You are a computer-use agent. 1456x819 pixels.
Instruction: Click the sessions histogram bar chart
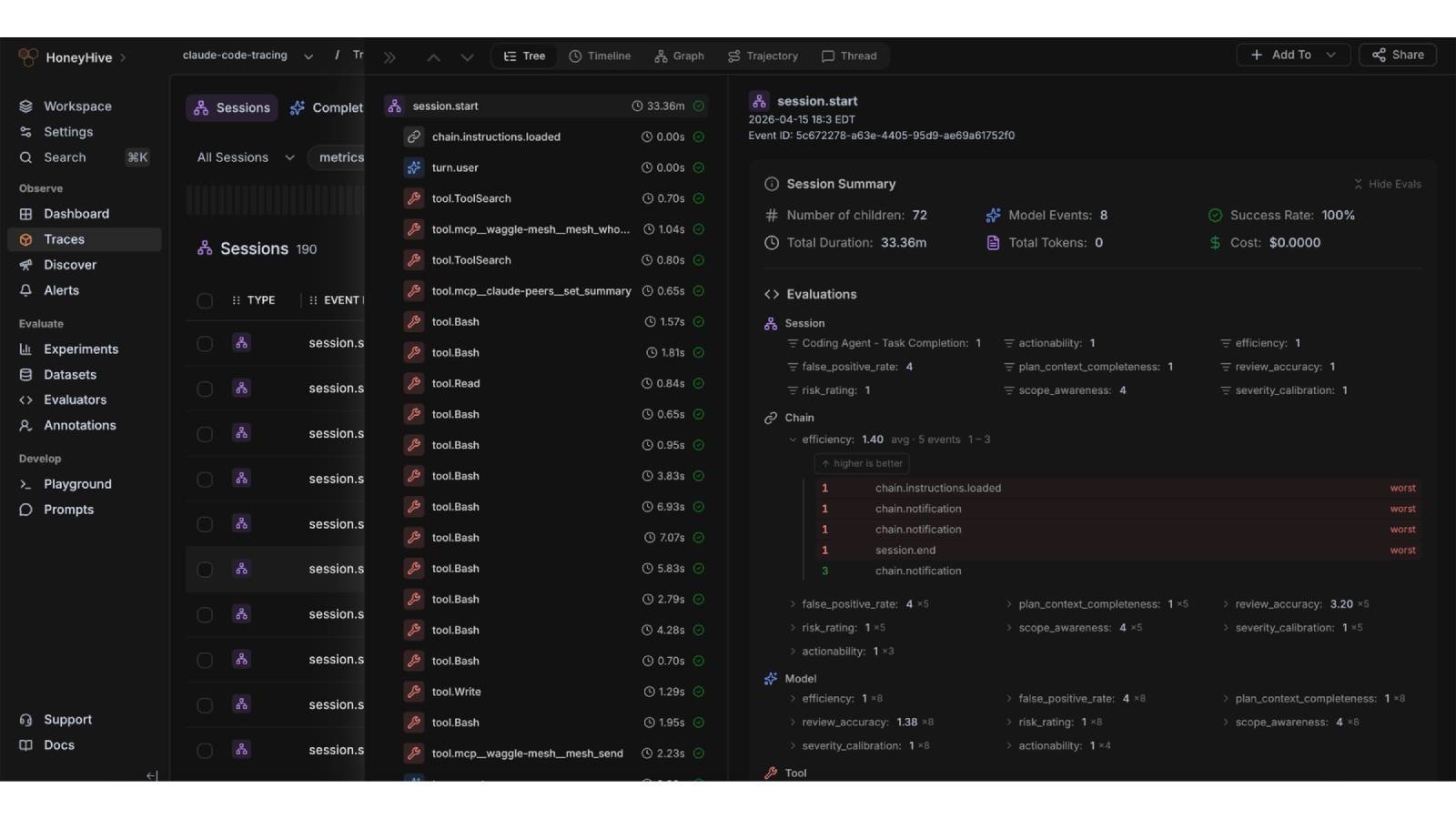coord(275,200)
